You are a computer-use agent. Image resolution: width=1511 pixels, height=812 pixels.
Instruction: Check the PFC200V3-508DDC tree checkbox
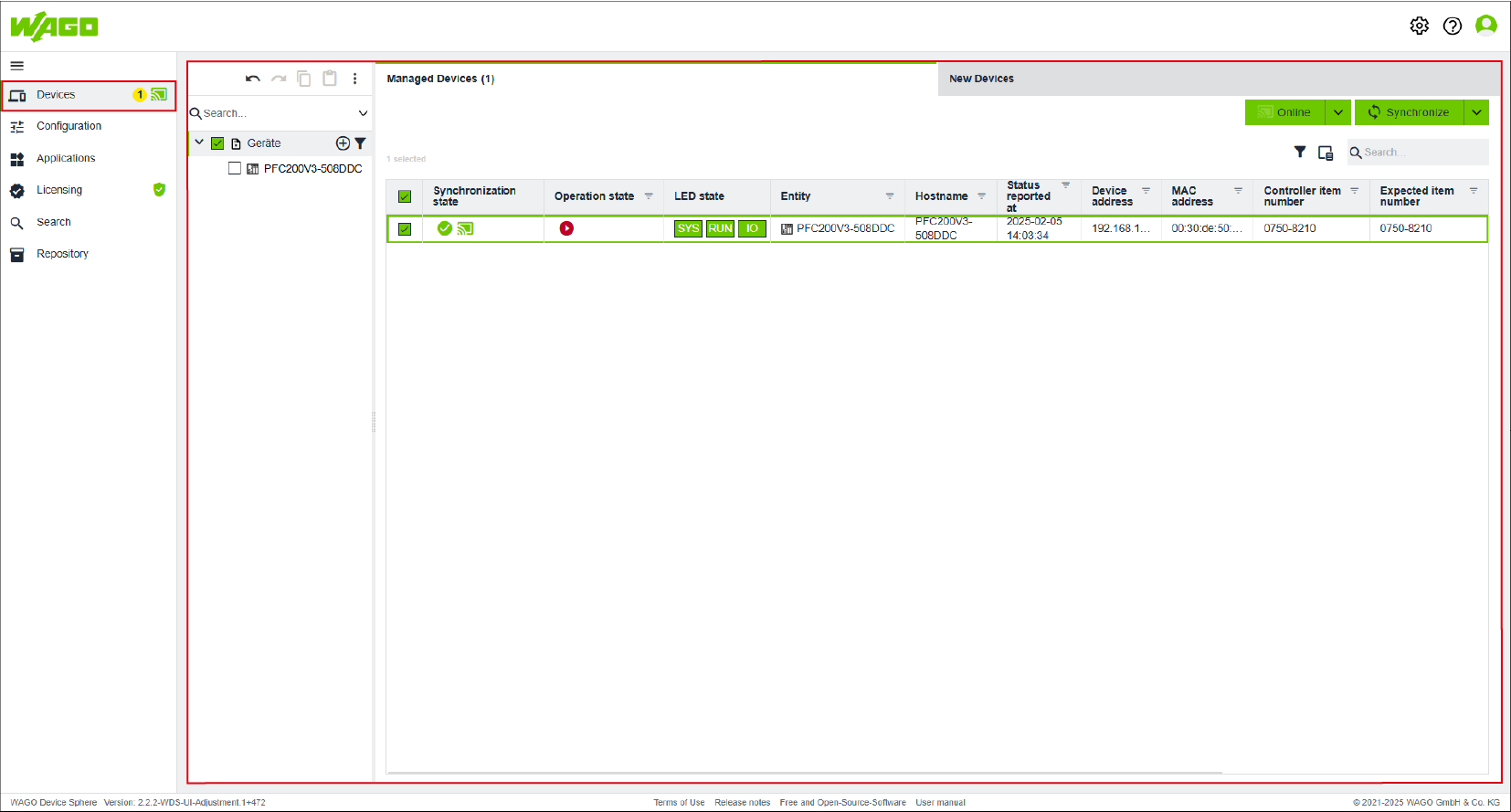235,168
